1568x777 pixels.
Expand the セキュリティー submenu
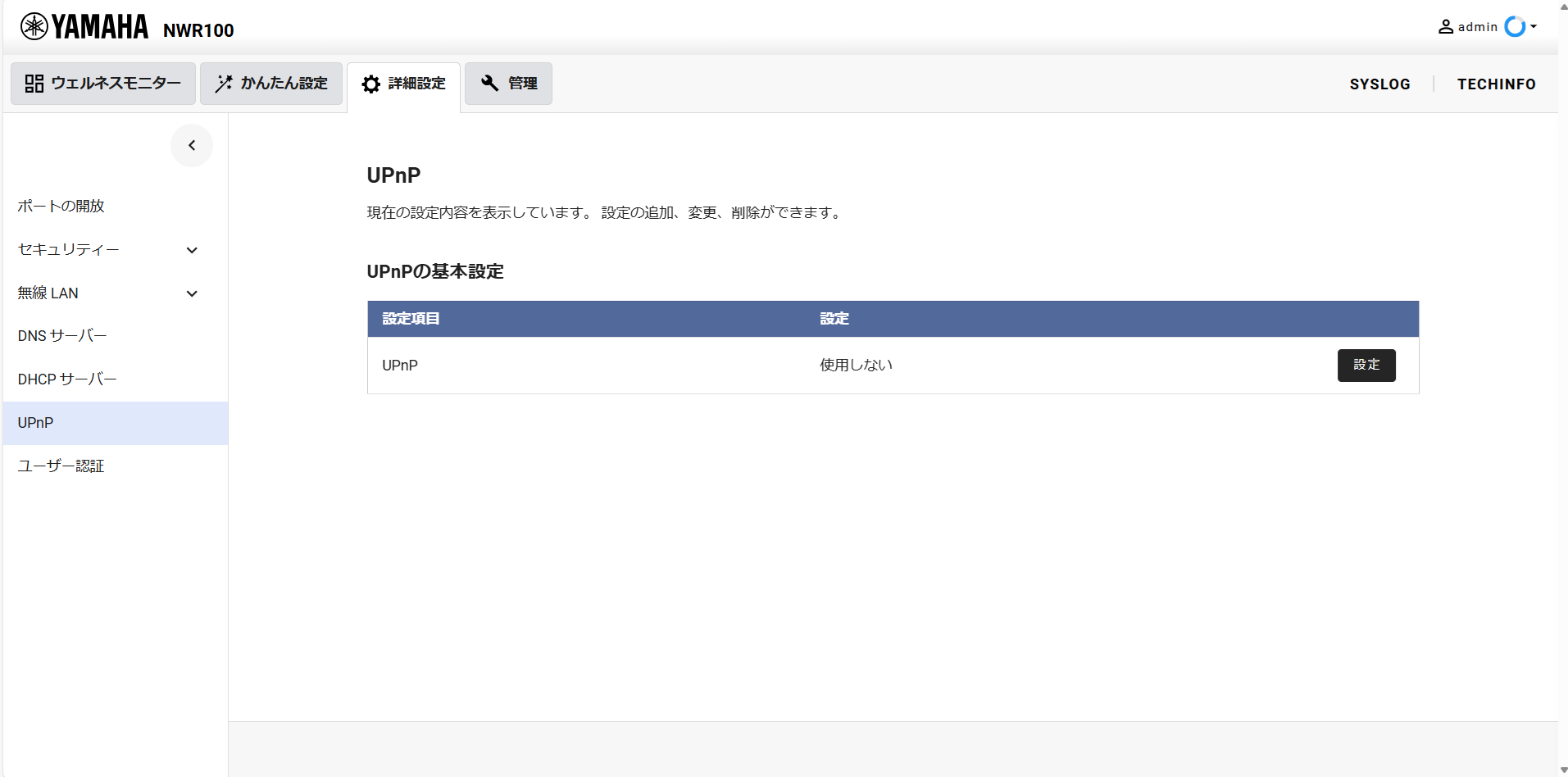coord(191,250)
